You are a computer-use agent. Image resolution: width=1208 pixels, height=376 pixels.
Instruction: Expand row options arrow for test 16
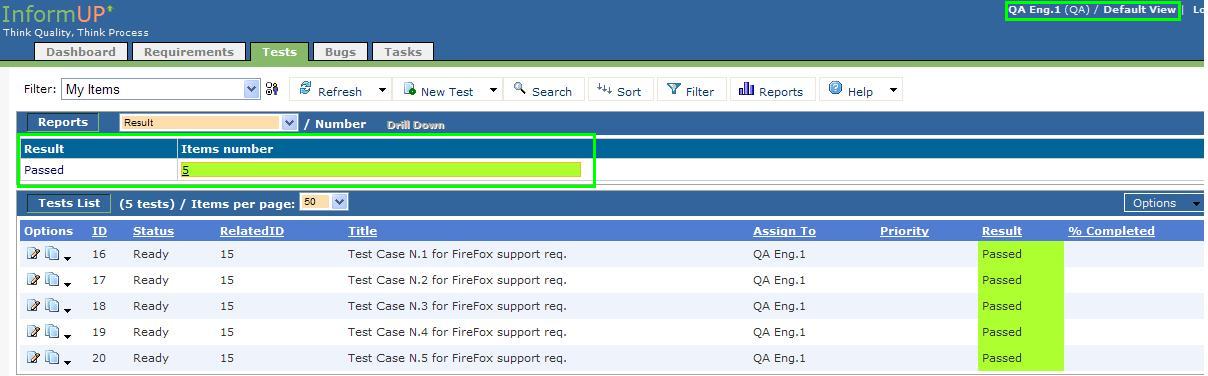tap(67, 258)
